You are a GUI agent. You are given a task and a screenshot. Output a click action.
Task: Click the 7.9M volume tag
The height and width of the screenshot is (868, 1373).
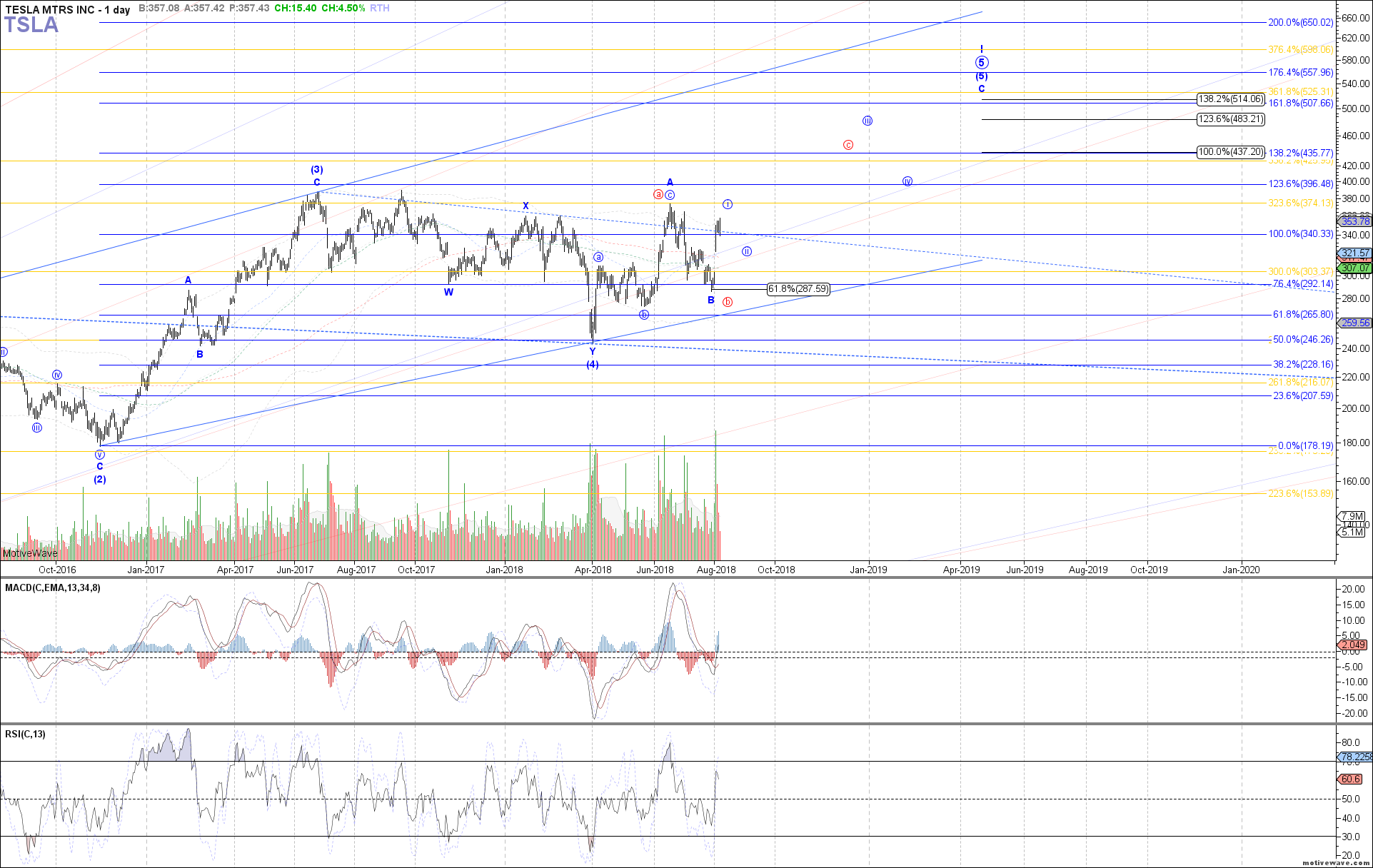click(1352, 517)
